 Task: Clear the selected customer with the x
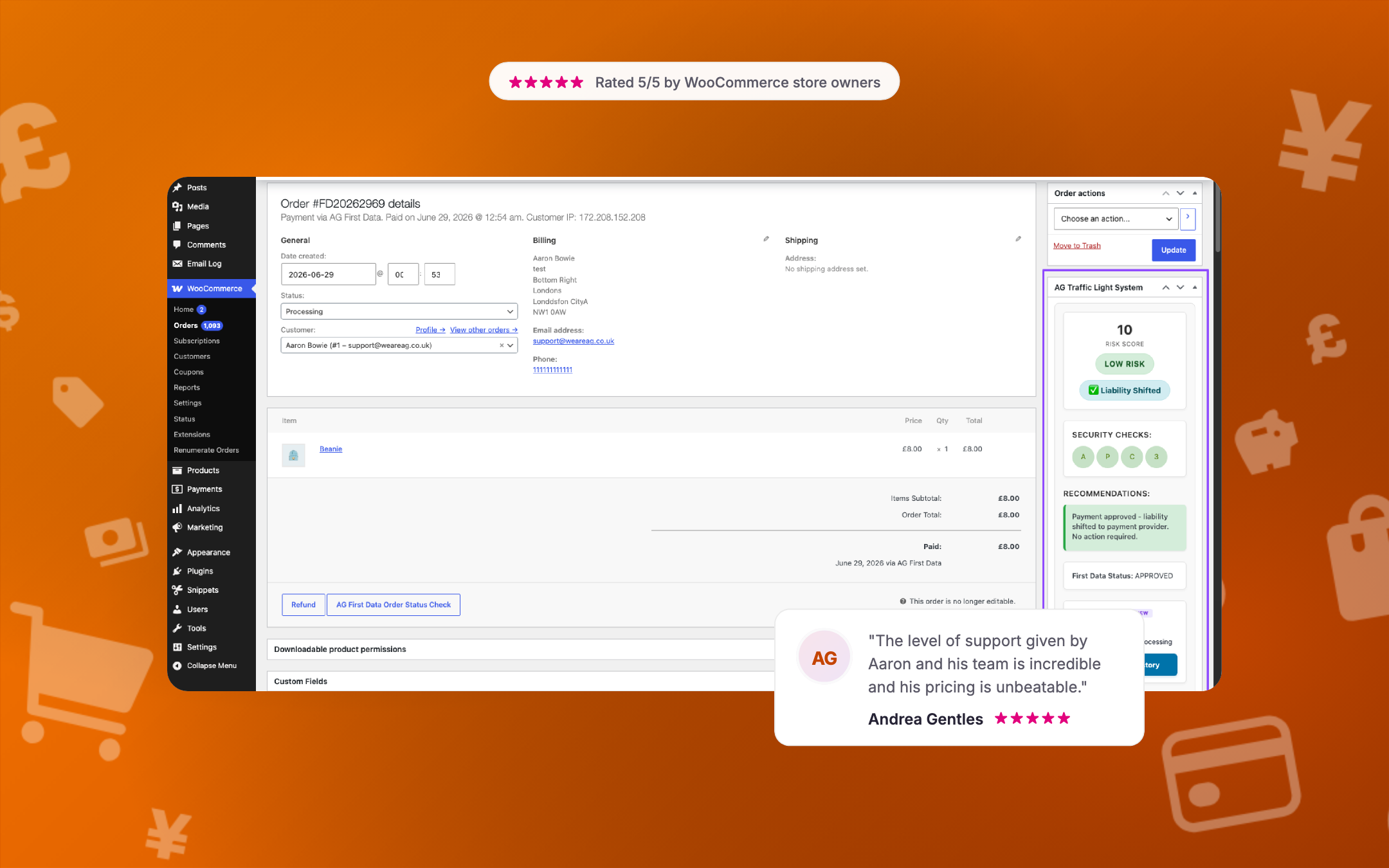[502, 345]
